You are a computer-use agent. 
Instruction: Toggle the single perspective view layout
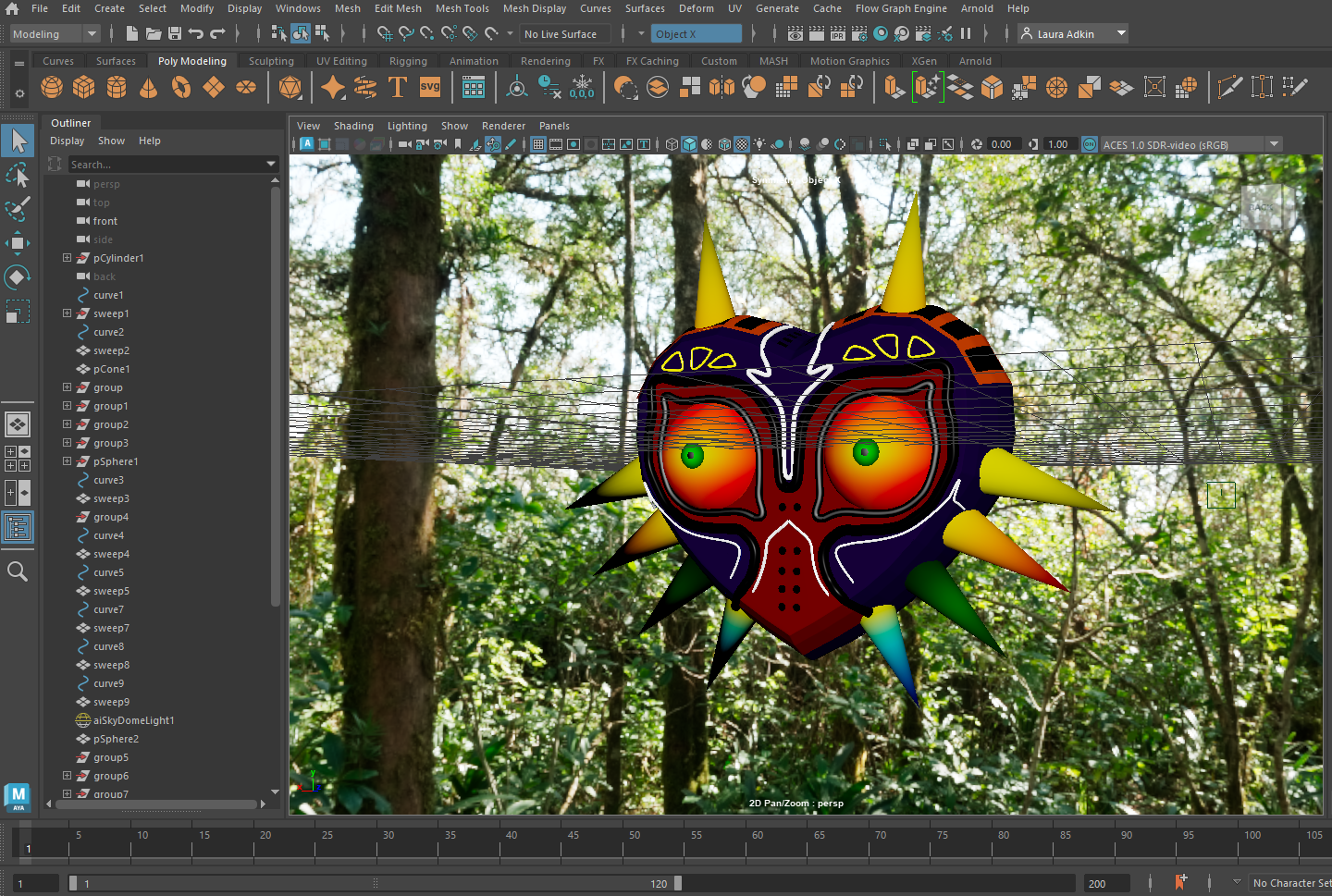point(18,424)
